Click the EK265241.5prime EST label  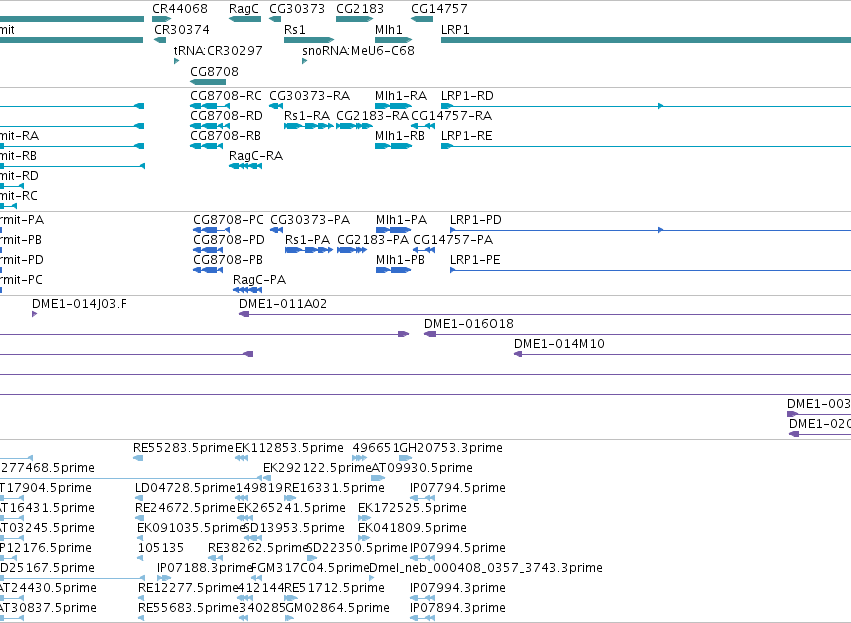[291, 508]
